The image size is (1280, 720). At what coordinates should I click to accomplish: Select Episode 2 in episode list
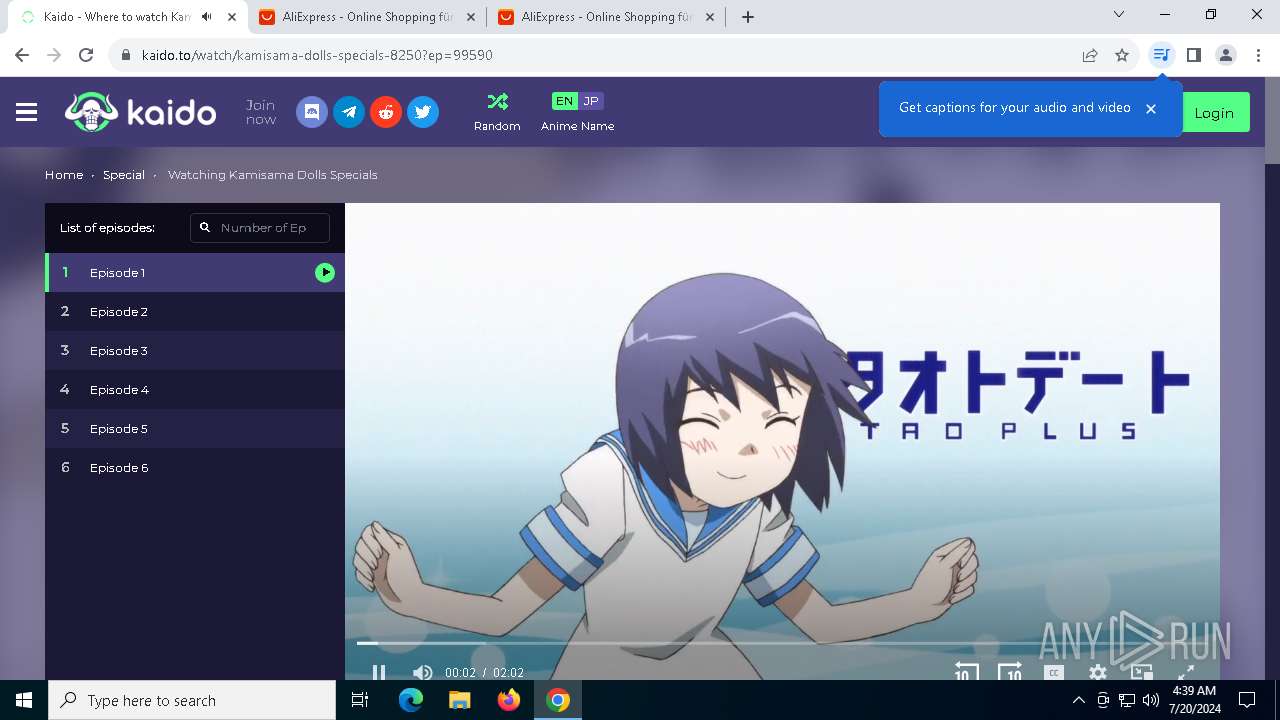(x=195, y=311)
